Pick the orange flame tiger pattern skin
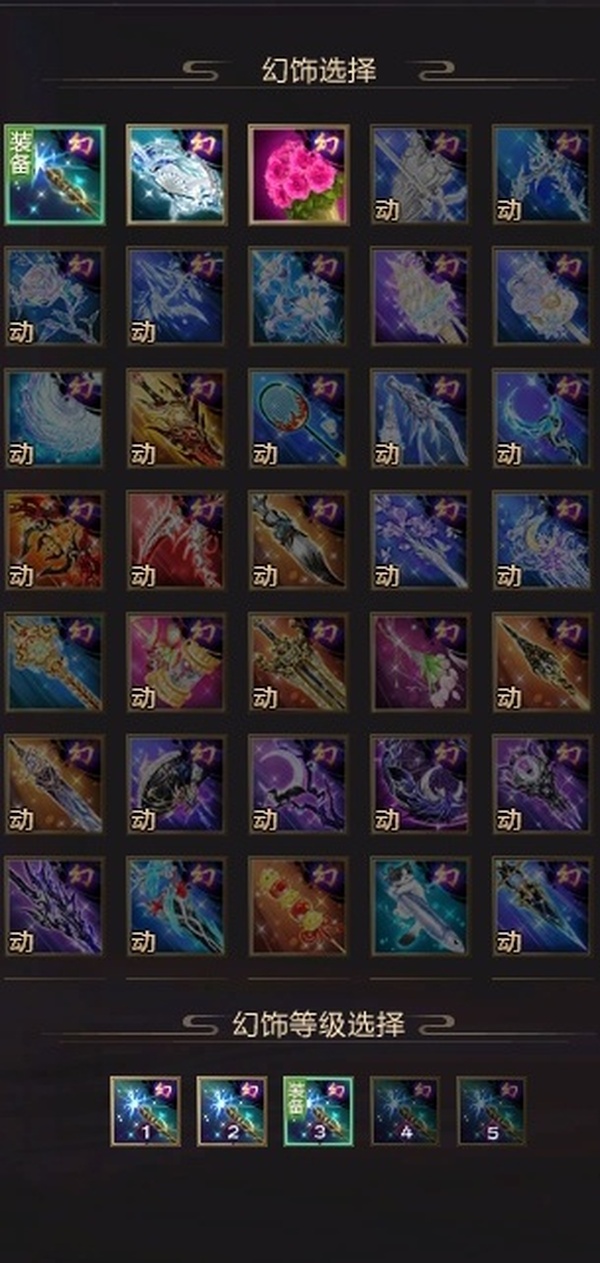 tap(55, 540)
